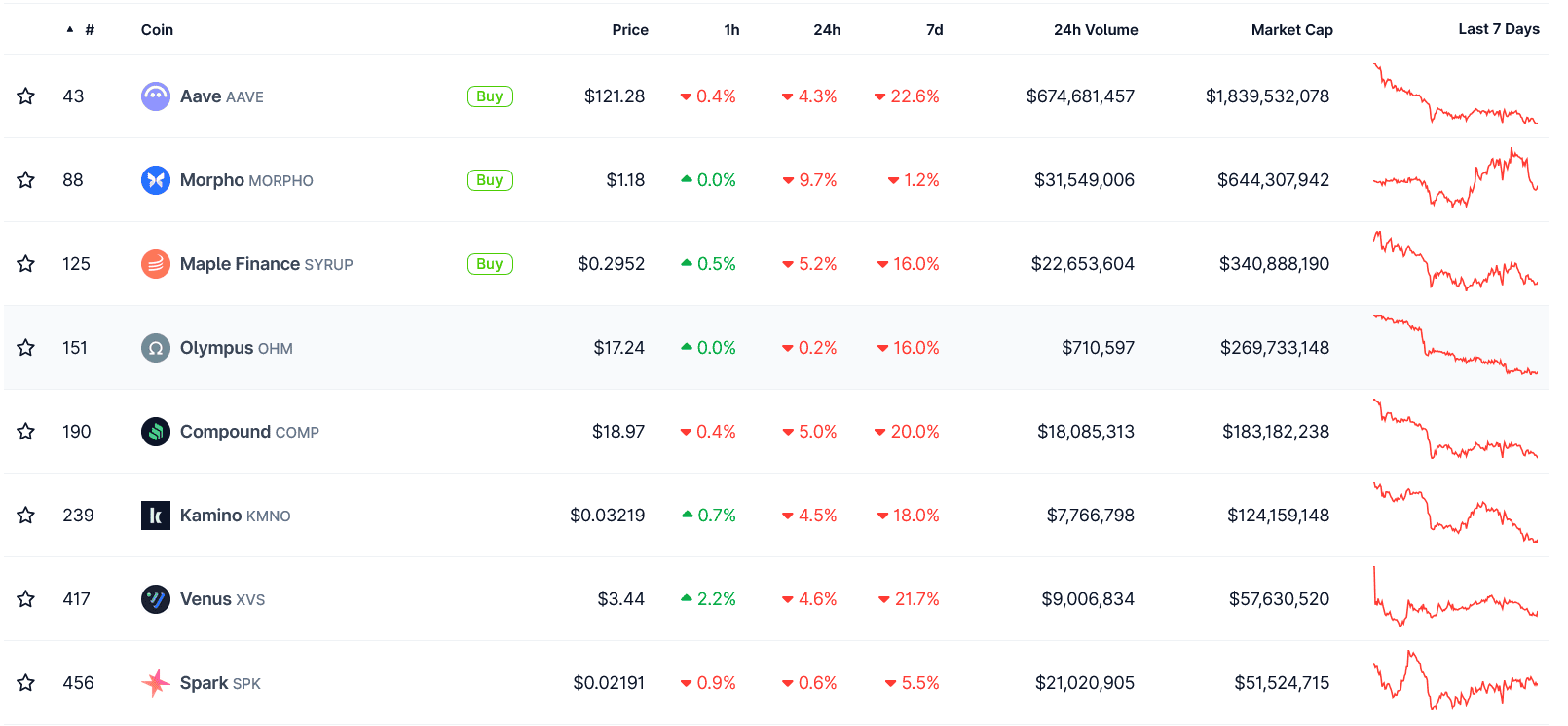Click the Kamino logo icon

tap(156, 516)
